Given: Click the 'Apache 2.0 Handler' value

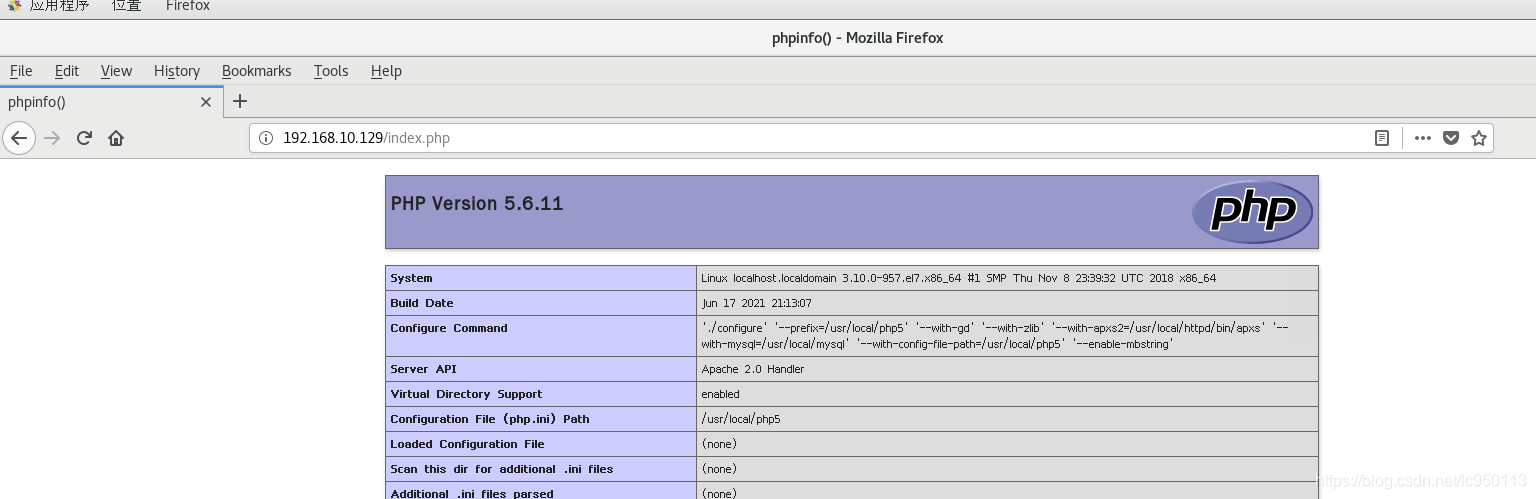Looking at the screenshot, I should point(753,369).
